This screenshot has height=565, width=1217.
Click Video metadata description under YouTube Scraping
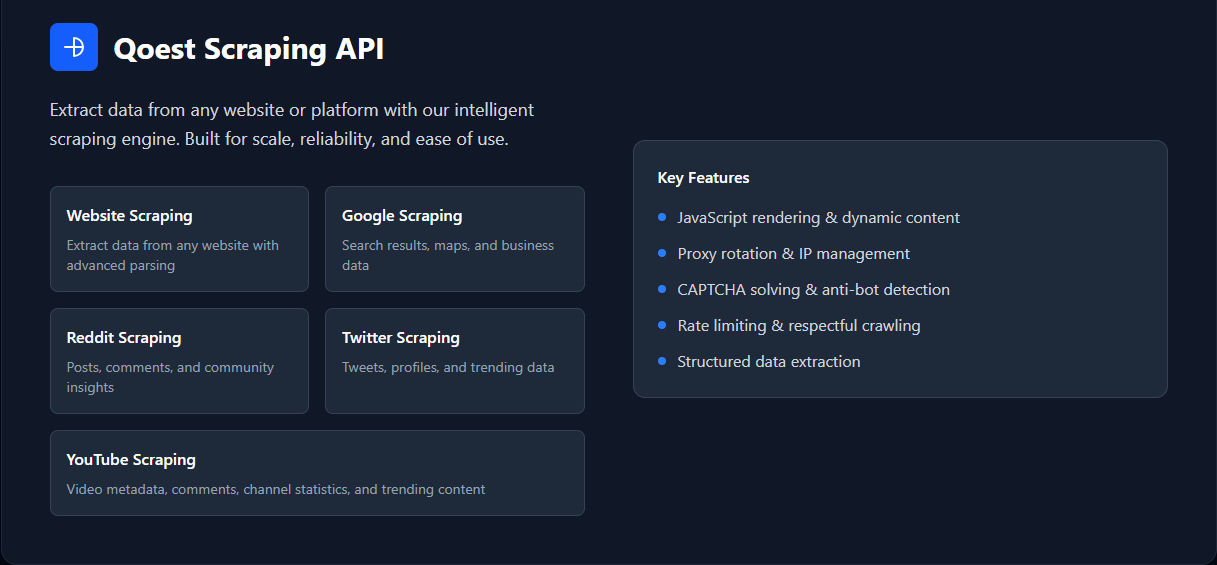tap(276, 490)
